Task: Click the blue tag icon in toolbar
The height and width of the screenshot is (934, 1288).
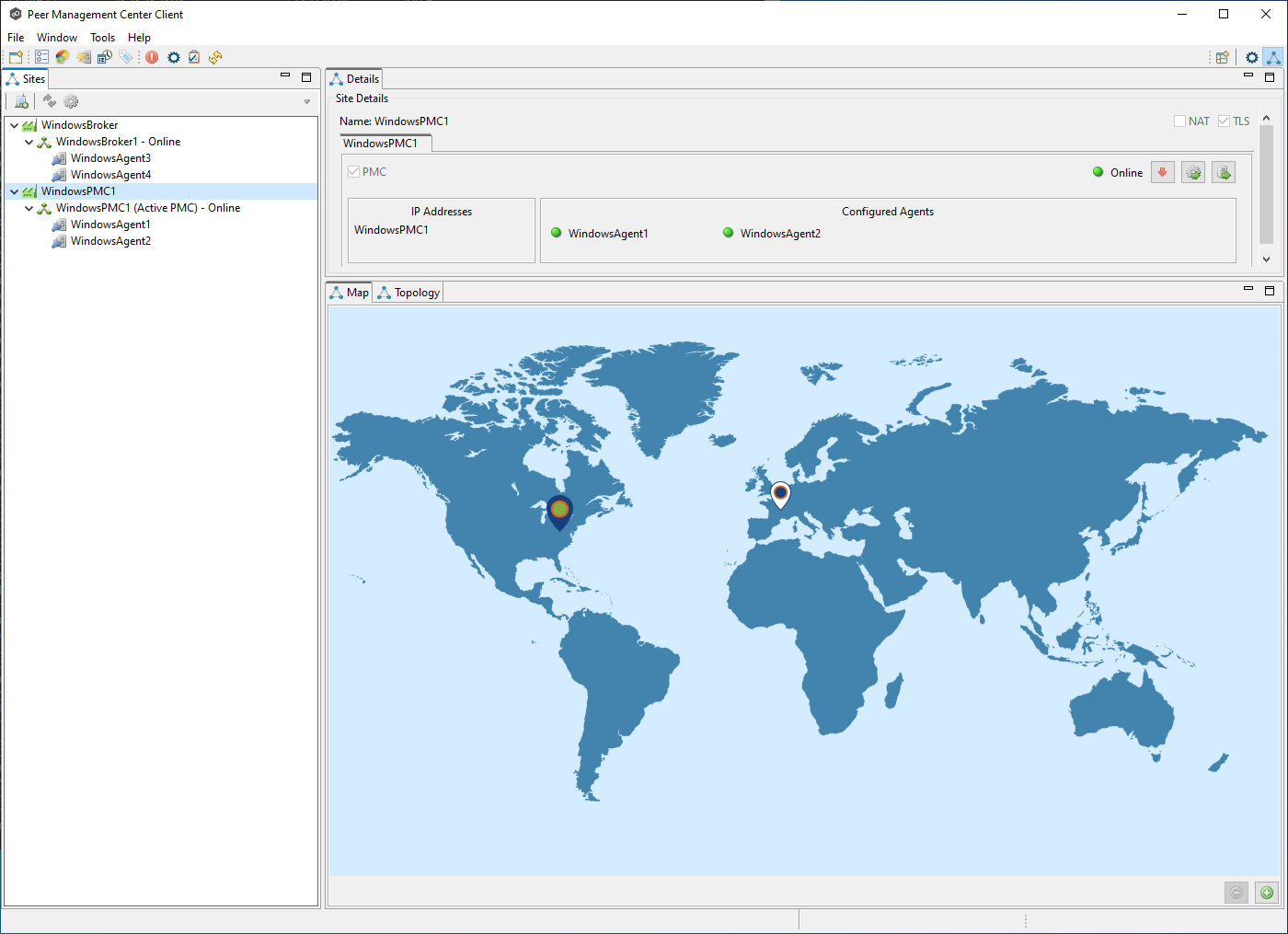Action: coord(126,57)
